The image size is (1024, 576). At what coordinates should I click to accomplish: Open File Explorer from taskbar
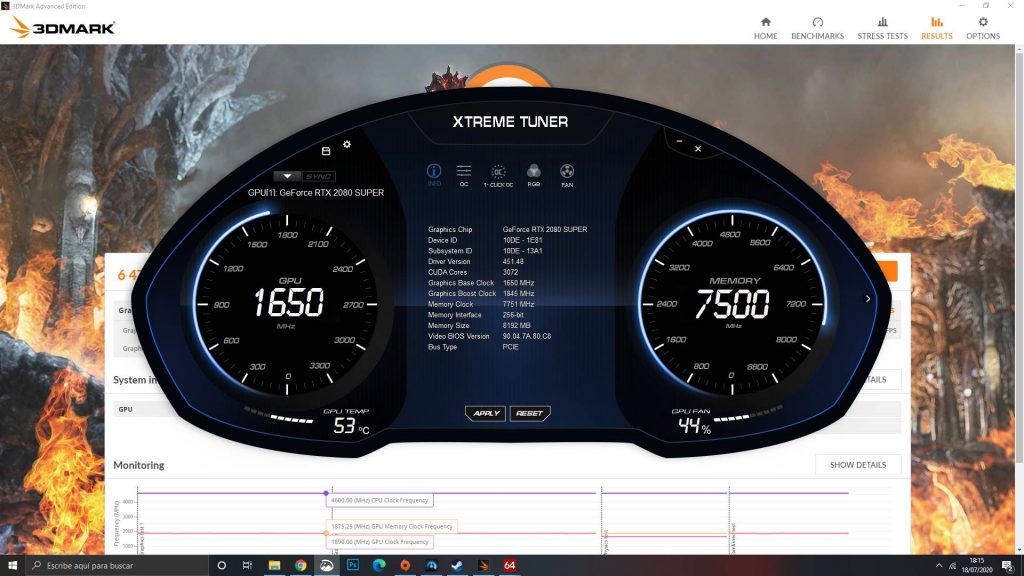pyautogui.click(x=274, y=566)
